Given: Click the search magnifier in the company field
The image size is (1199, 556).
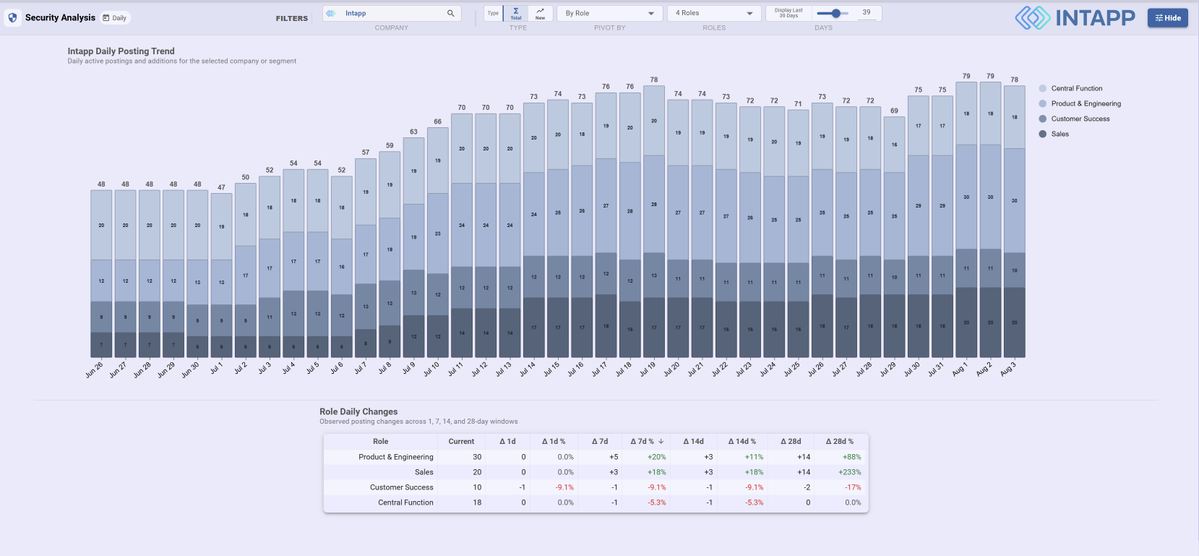Looking at the screenshot, I should coord(451,13).
